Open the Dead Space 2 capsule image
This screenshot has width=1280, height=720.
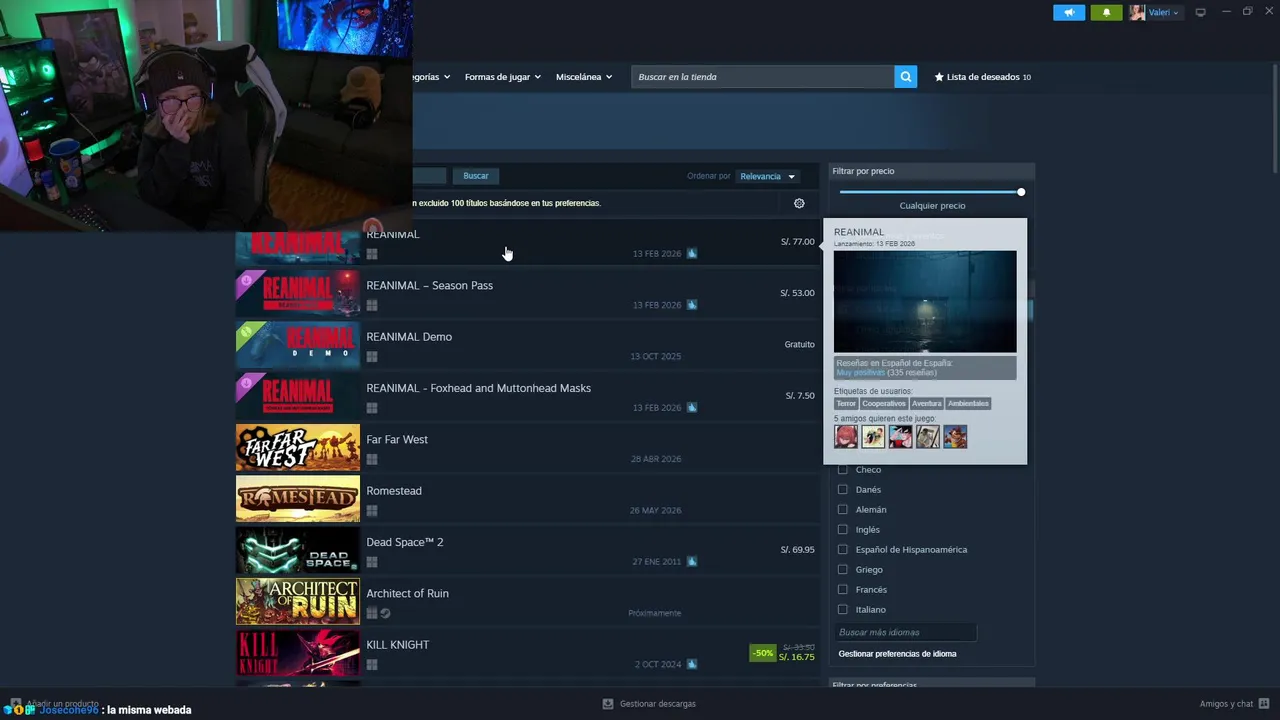(x=298, y=550)
